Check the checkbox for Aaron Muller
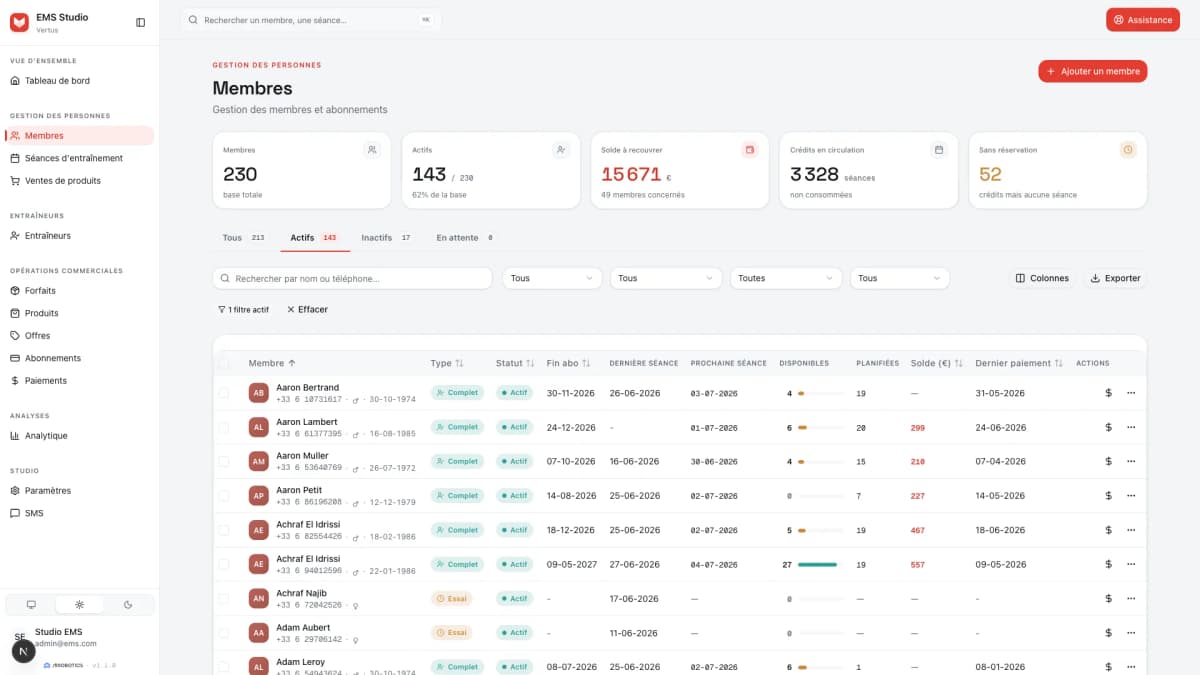 (224, 461)
